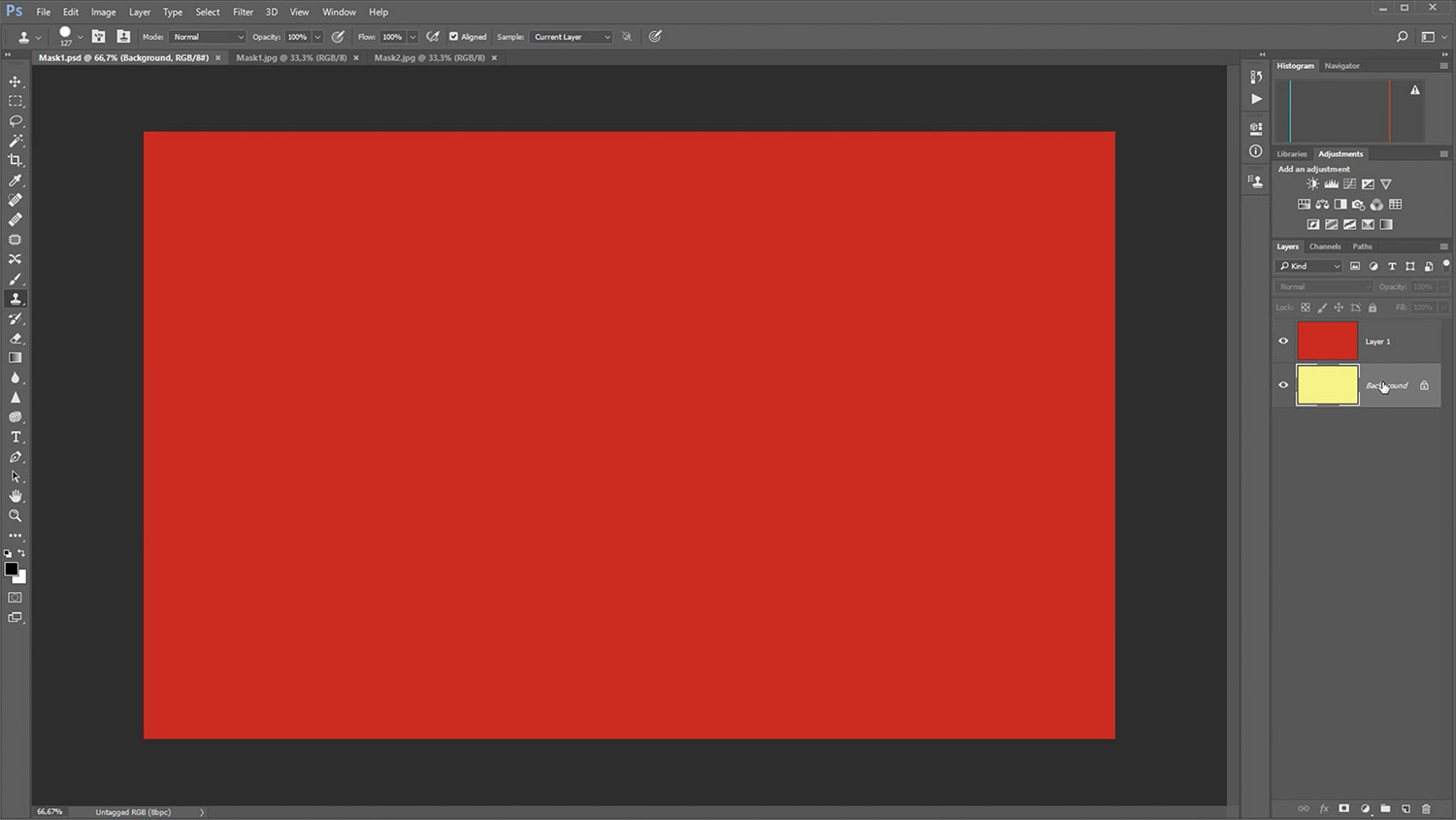
Task: Create a new layer with bottom icon
Action: point(1406,808)
